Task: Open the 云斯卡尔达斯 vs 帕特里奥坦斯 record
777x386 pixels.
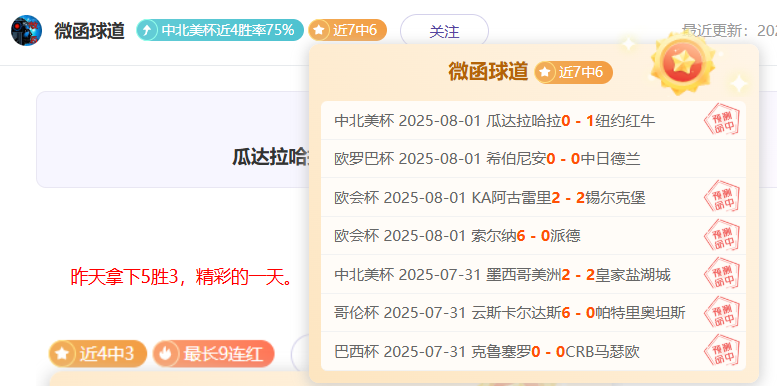Action: [x=533, y=313]
